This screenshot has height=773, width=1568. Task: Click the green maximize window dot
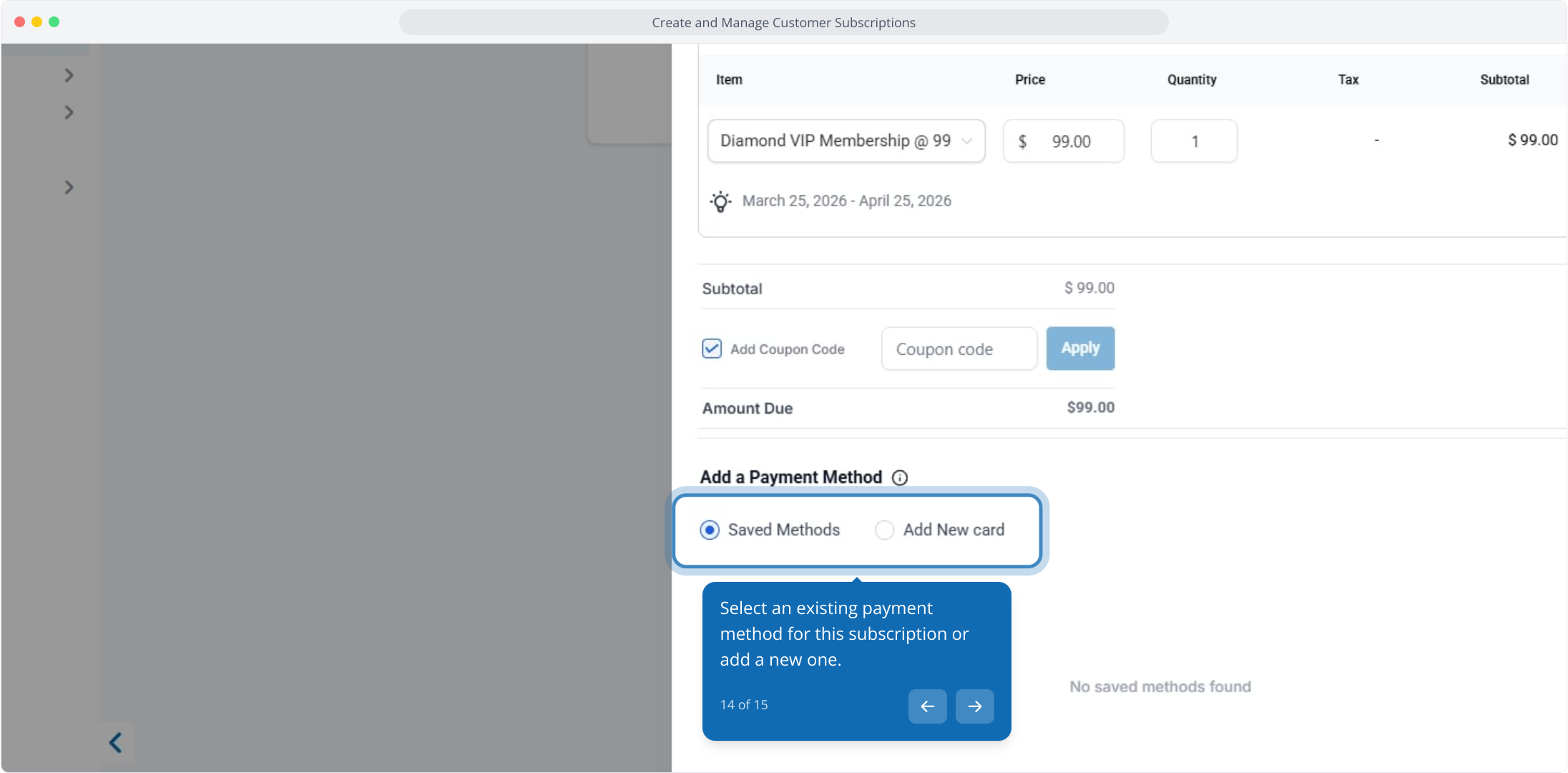[x=54, y=22]
